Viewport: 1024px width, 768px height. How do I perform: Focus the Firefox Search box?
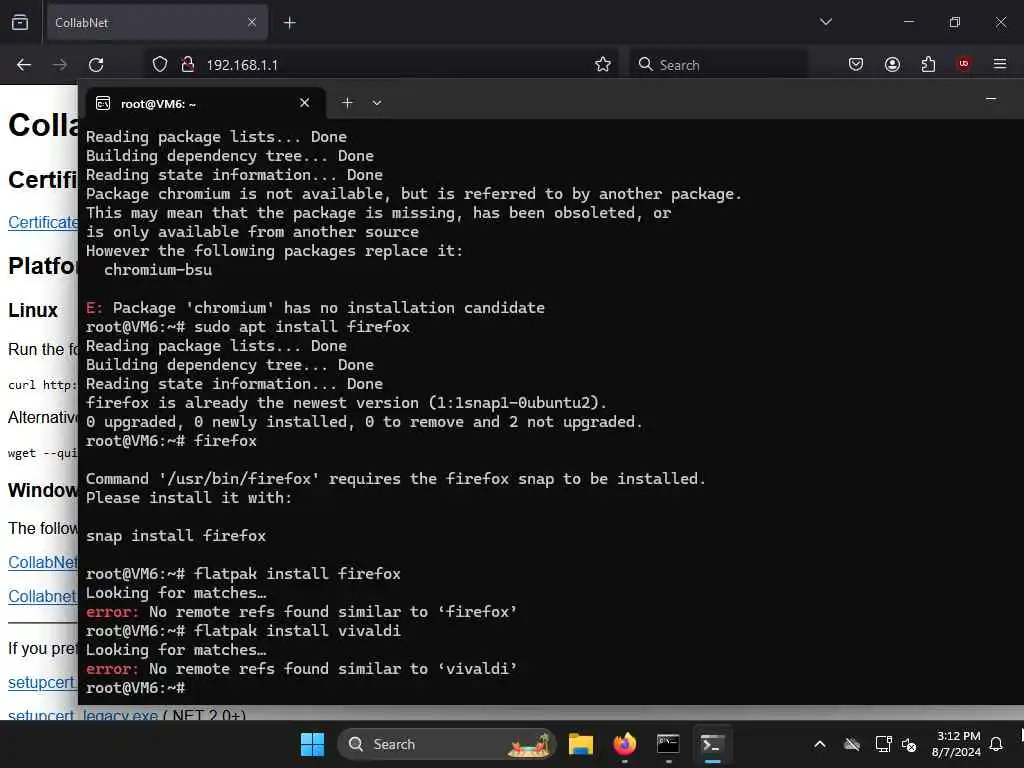(718, 65)
